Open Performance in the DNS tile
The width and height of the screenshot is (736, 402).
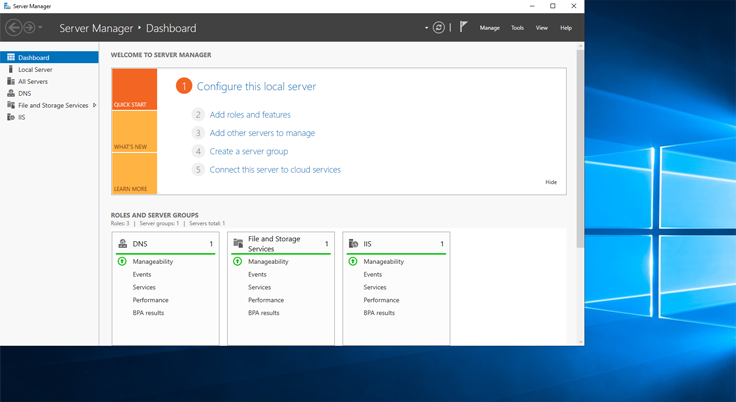(150, 300)
